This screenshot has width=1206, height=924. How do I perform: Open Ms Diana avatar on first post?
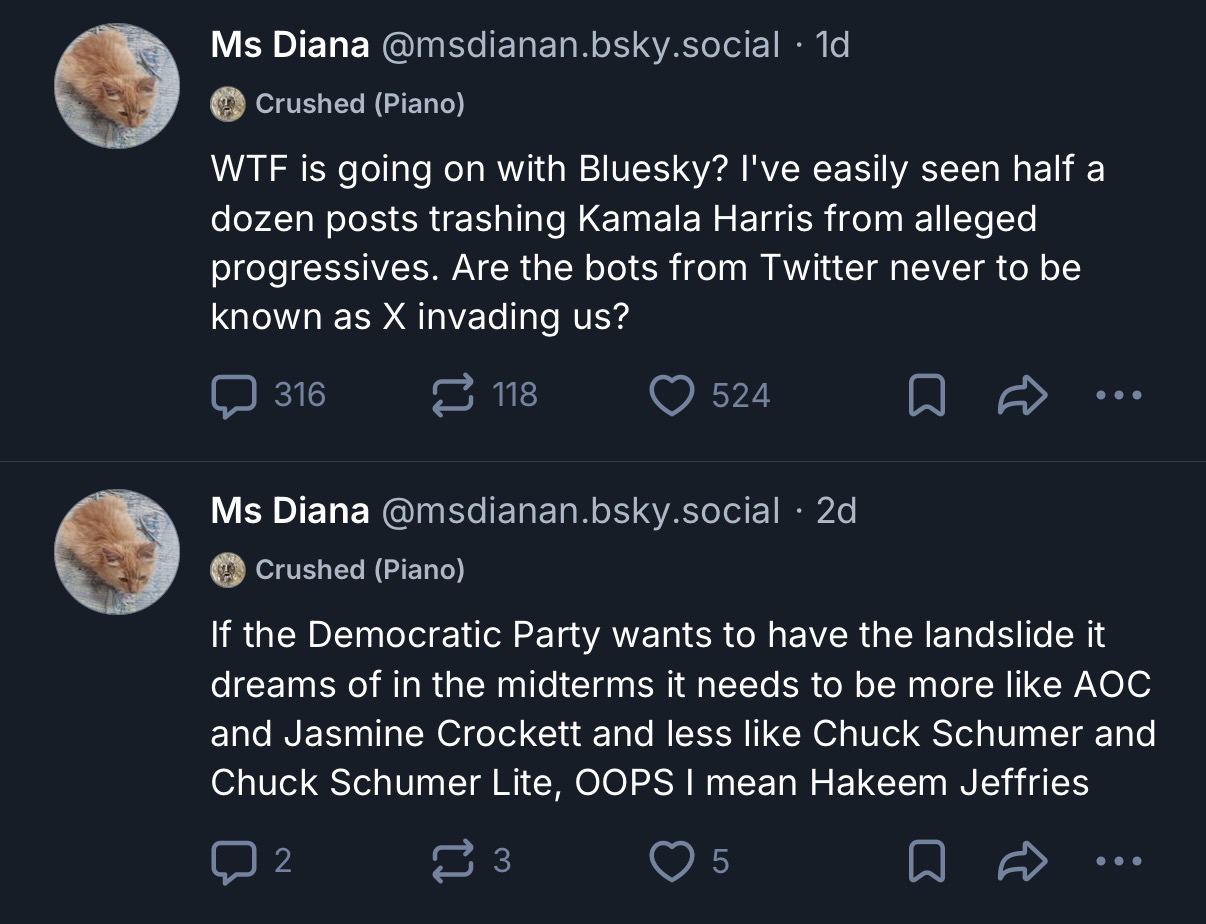click(x=116, y=86)
